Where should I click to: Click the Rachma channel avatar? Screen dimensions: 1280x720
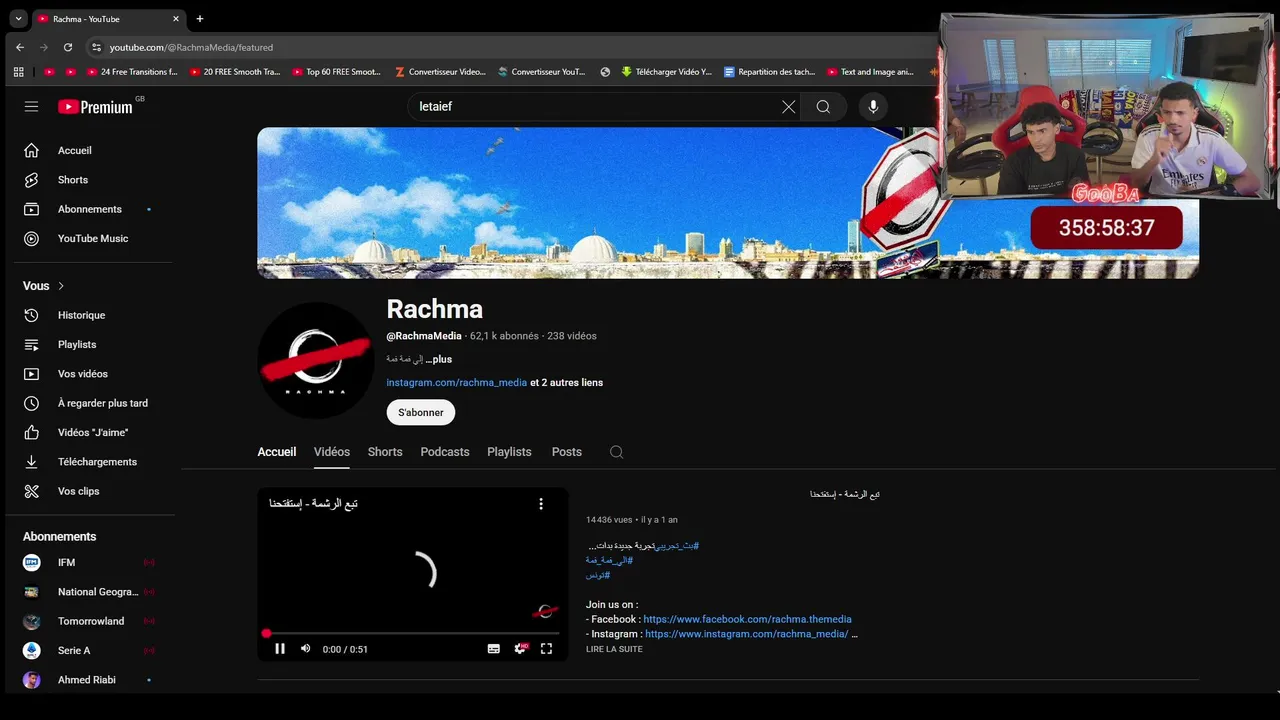click(x=316, y=360)
